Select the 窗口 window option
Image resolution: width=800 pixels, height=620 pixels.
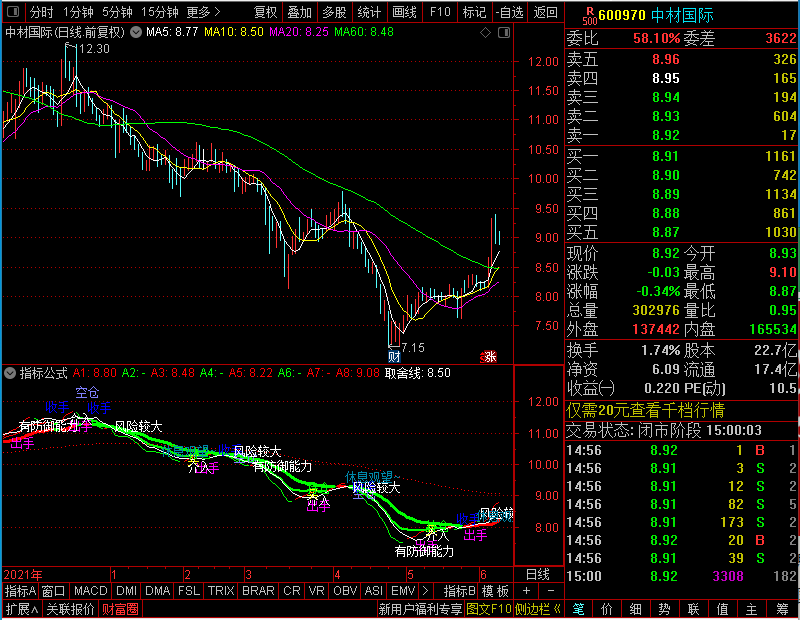point(54,591)
